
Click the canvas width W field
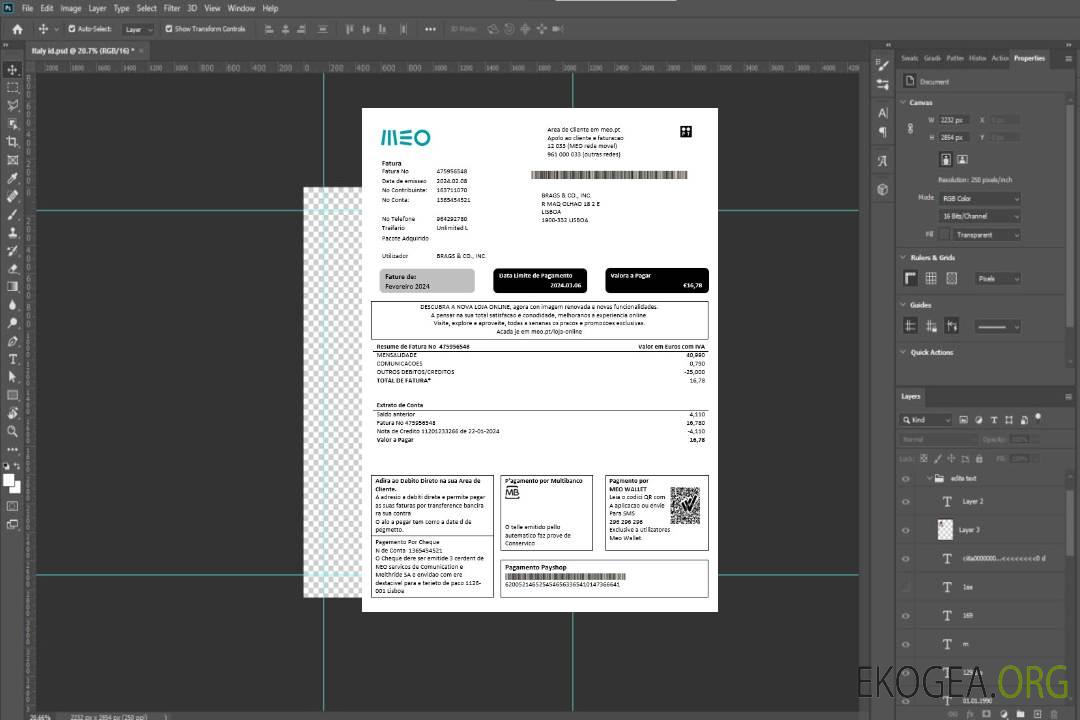coord(954,120)
